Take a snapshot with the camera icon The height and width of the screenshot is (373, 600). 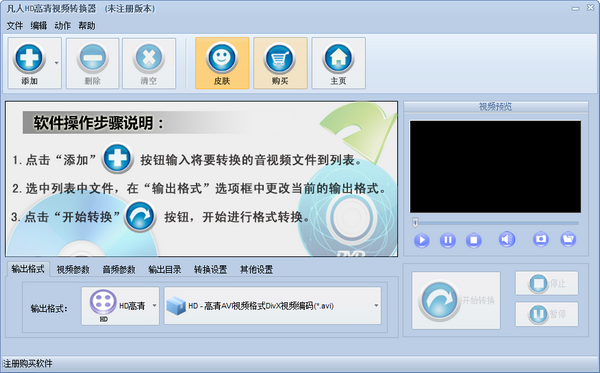[540, 239]
